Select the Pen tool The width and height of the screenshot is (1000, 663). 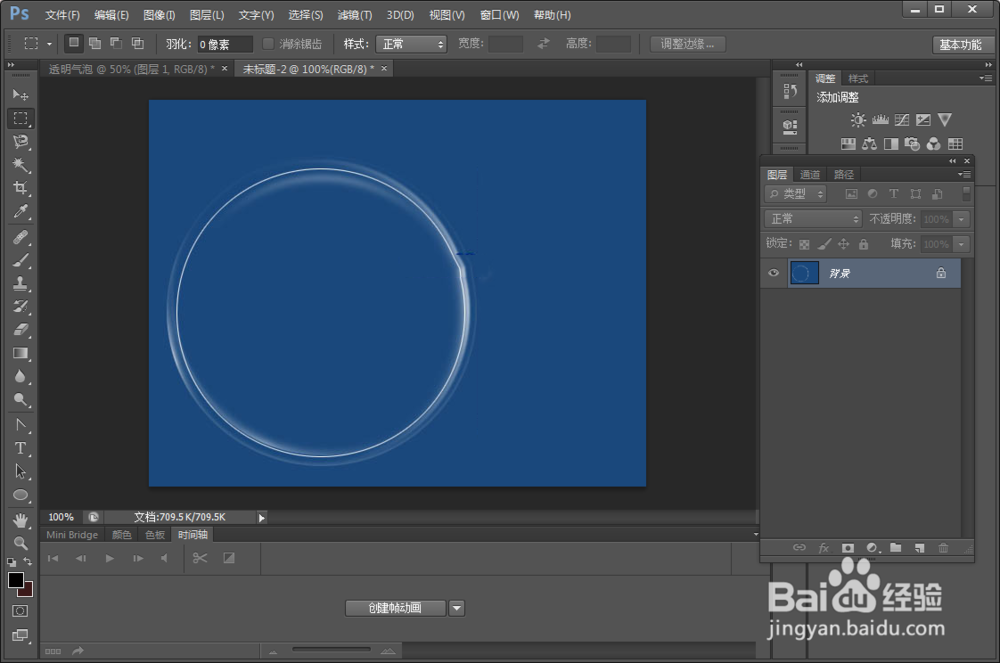point(20,425)
